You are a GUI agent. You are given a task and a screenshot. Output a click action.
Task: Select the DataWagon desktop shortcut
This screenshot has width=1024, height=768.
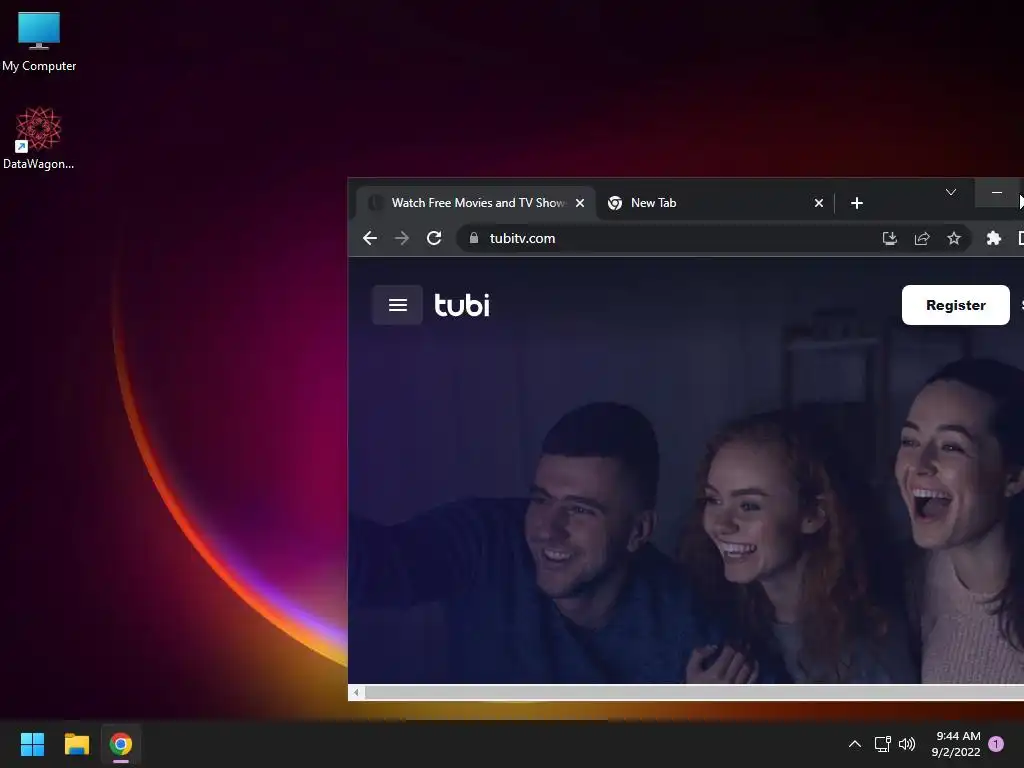pos(39,138)
